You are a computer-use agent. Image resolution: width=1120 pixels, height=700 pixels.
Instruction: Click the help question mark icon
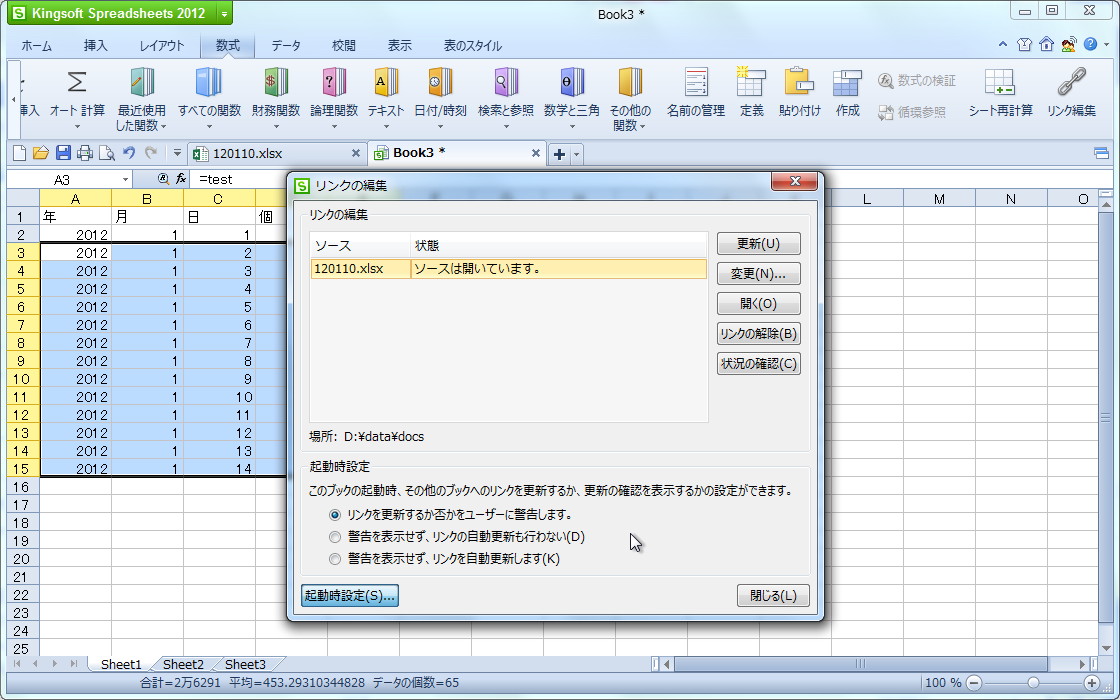click(1090, 44)
